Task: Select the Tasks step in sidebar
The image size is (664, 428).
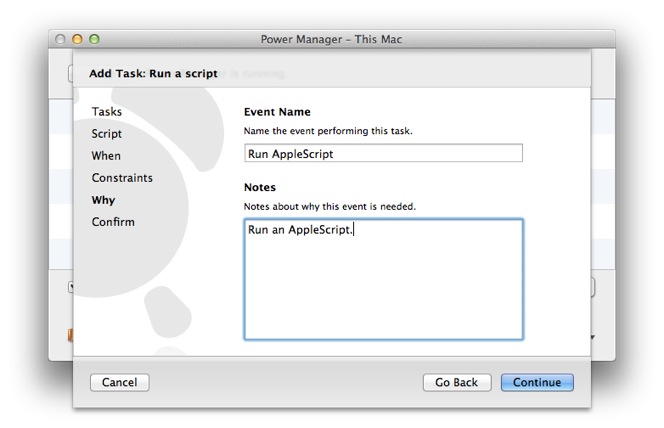Action: click(x=107, y=112)
